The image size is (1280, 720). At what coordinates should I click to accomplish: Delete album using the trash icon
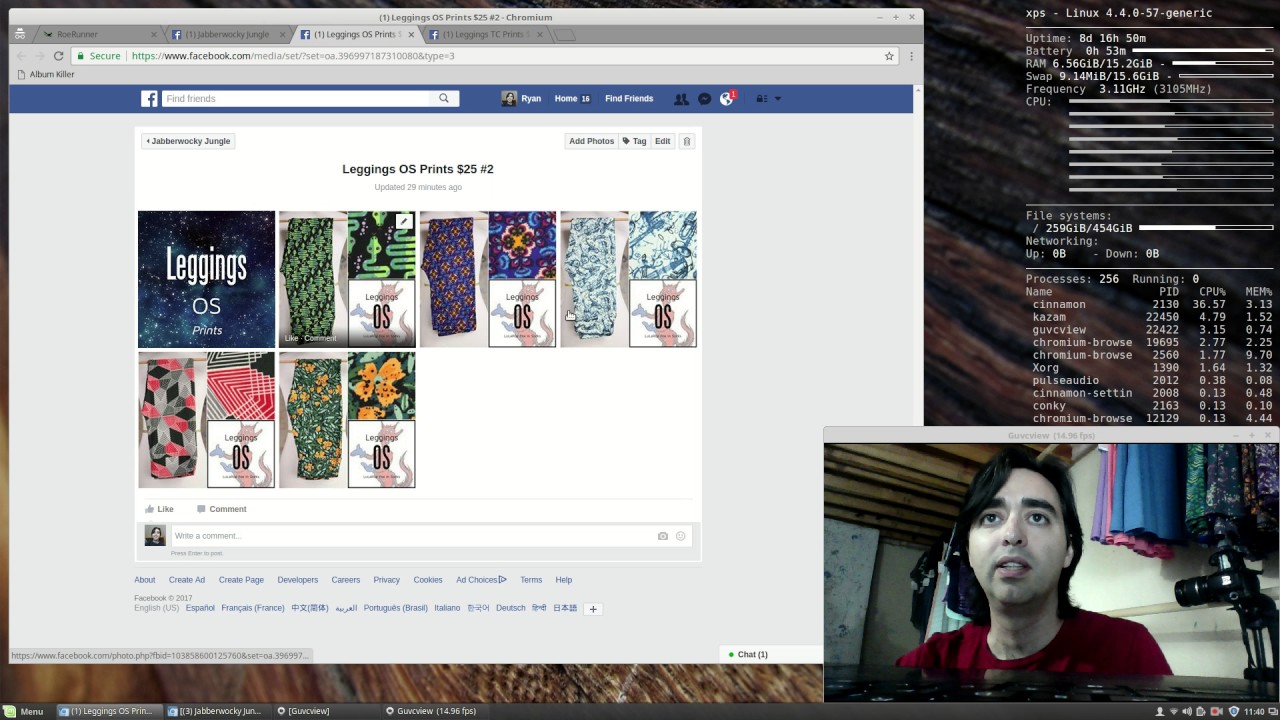[x=687, y=141]
